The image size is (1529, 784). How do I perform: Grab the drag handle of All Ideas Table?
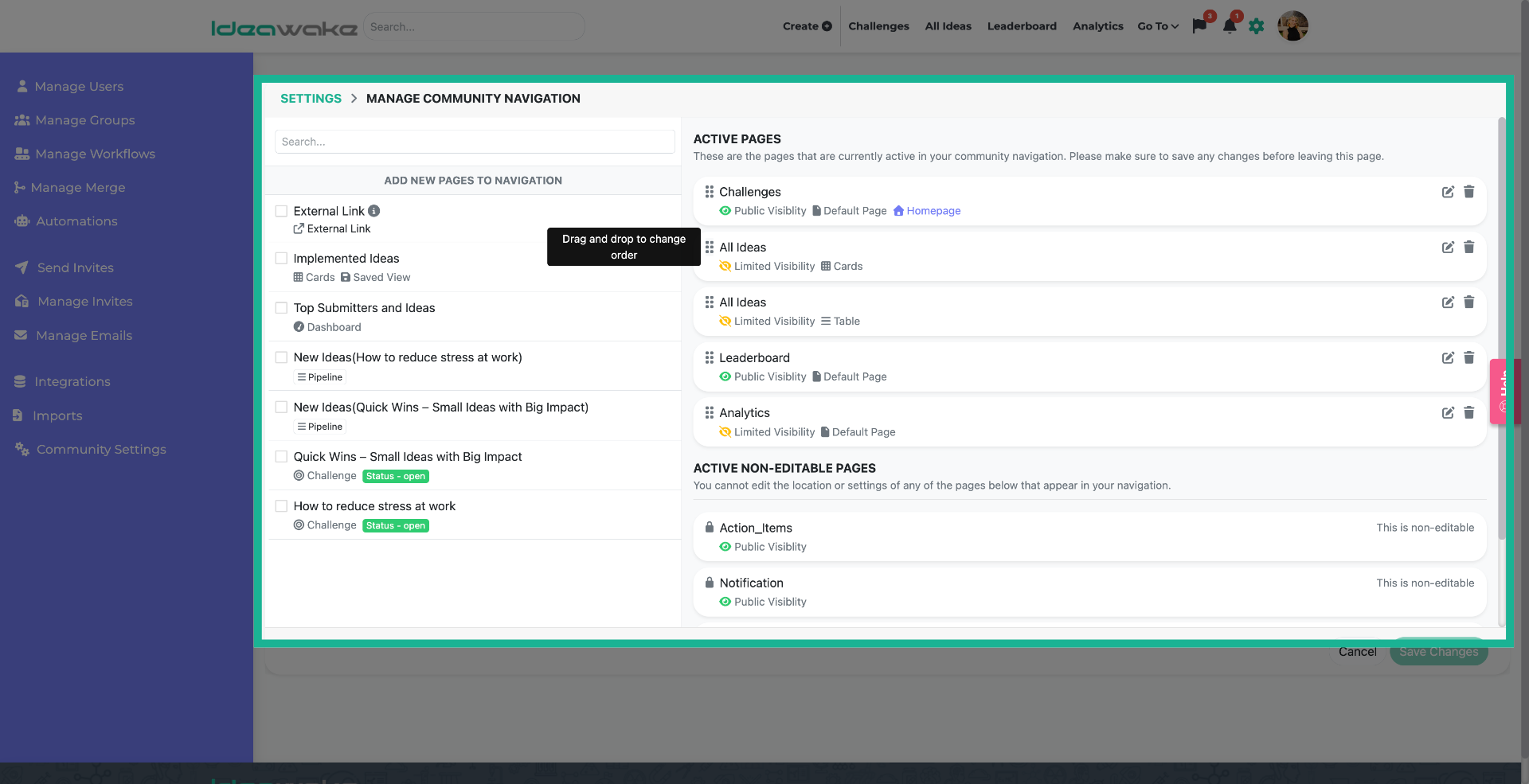709,302
